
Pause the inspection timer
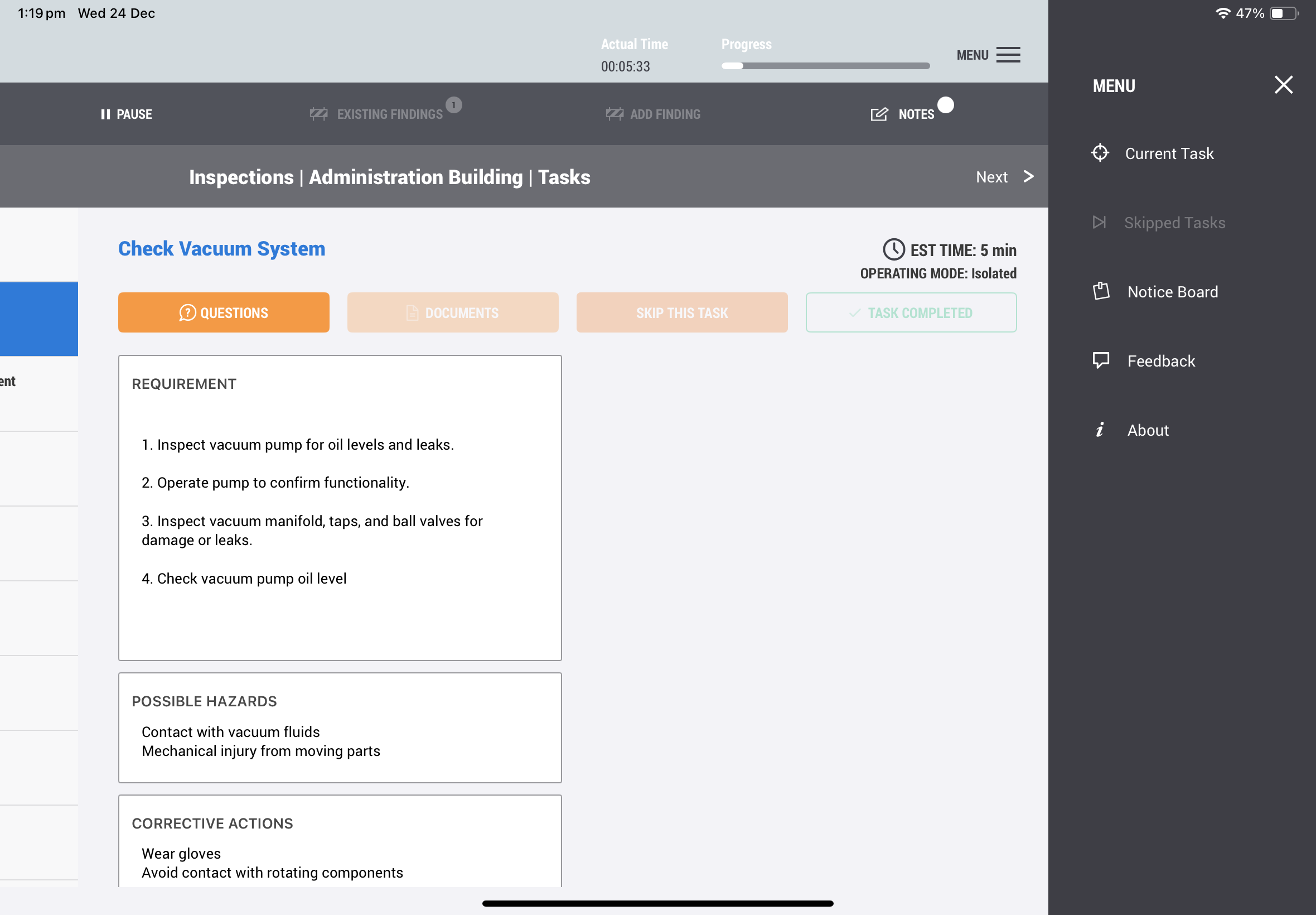(x=127, y=114)
